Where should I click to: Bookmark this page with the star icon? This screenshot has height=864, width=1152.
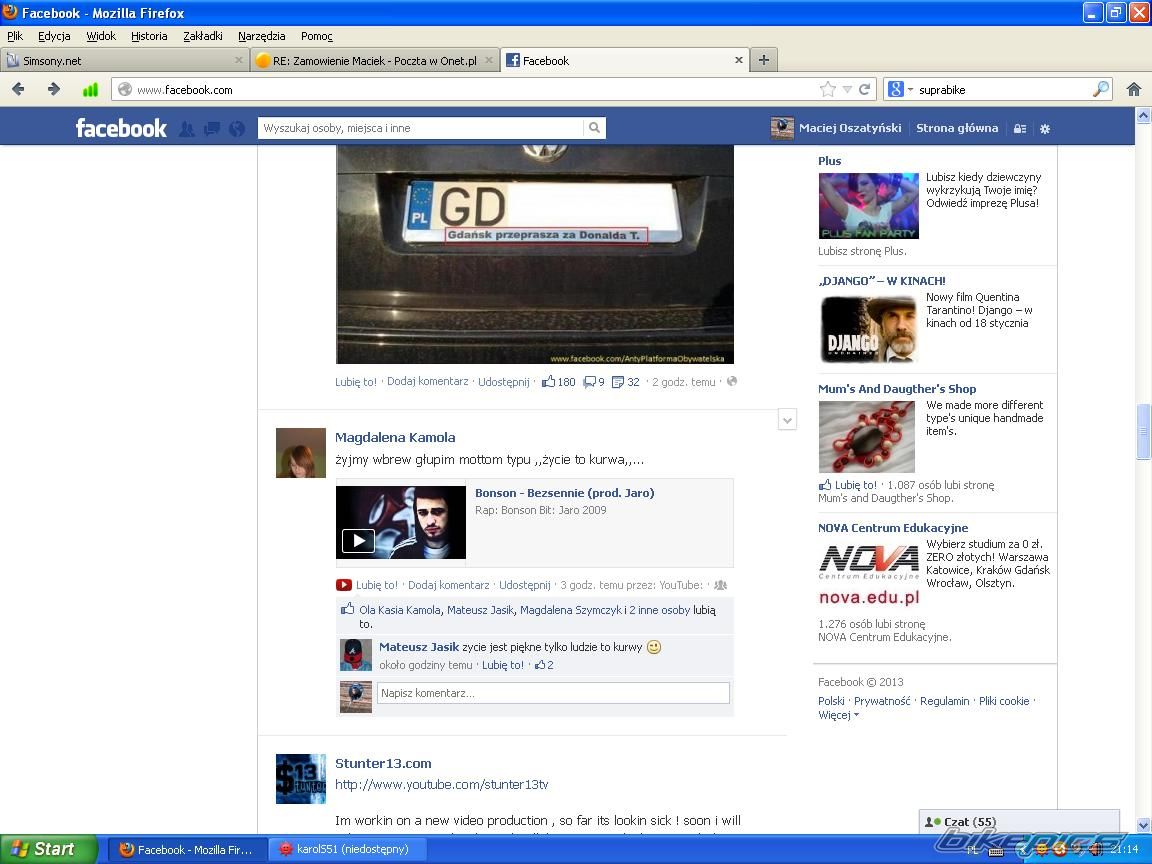(827, 89)
